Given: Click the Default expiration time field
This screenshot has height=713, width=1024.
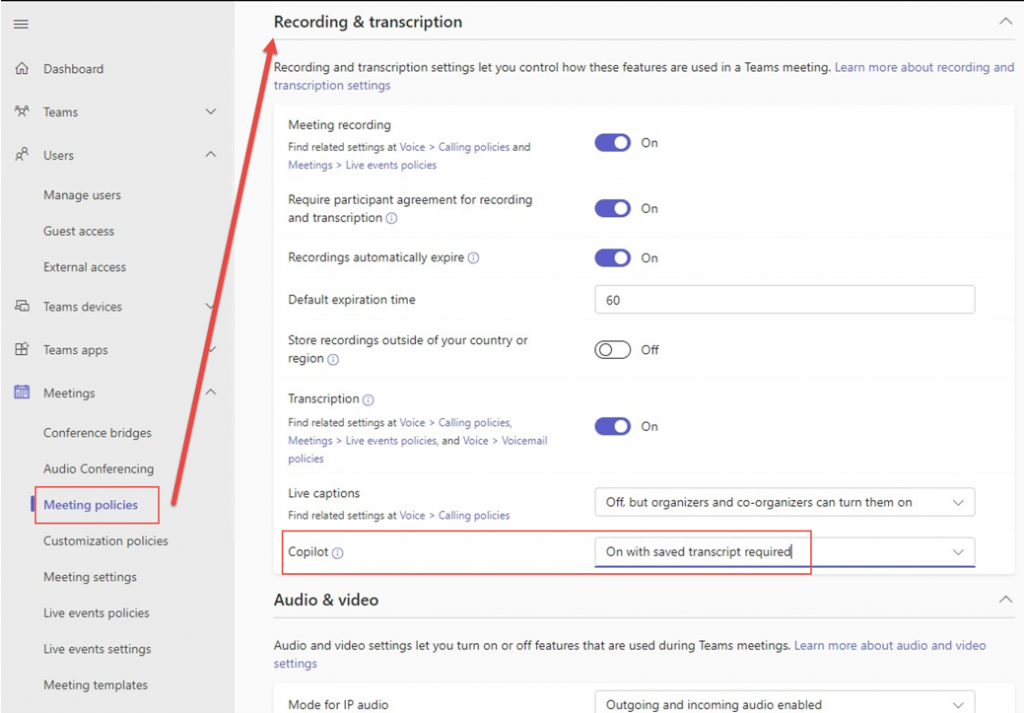Looking at the screenshot, I should [x=784, y=300].
